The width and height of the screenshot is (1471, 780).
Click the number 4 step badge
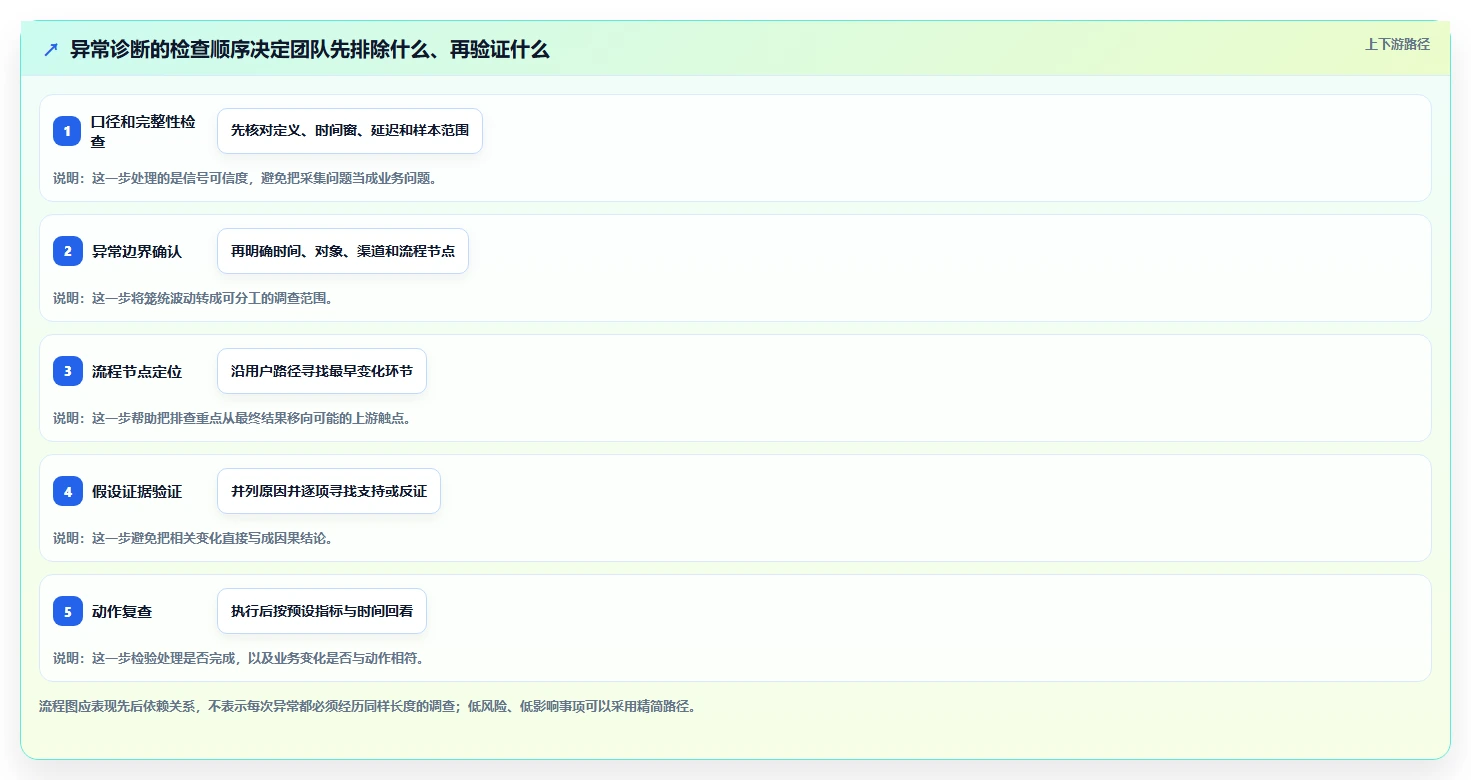[68, 491]
